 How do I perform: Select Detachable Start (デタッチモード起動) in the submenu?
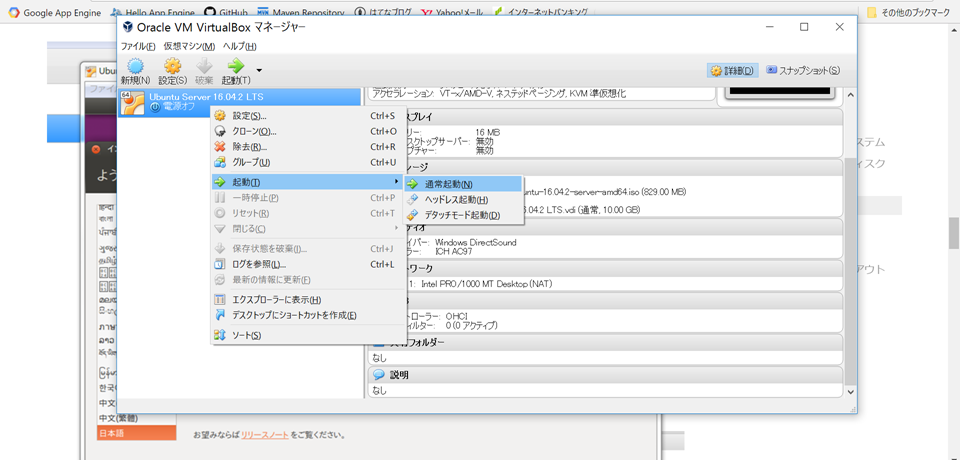coord(463,215)
